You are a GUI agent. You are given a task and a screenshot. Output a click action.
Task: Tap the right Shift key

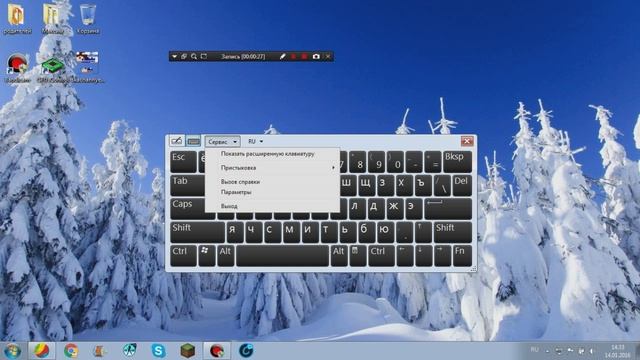453,232
